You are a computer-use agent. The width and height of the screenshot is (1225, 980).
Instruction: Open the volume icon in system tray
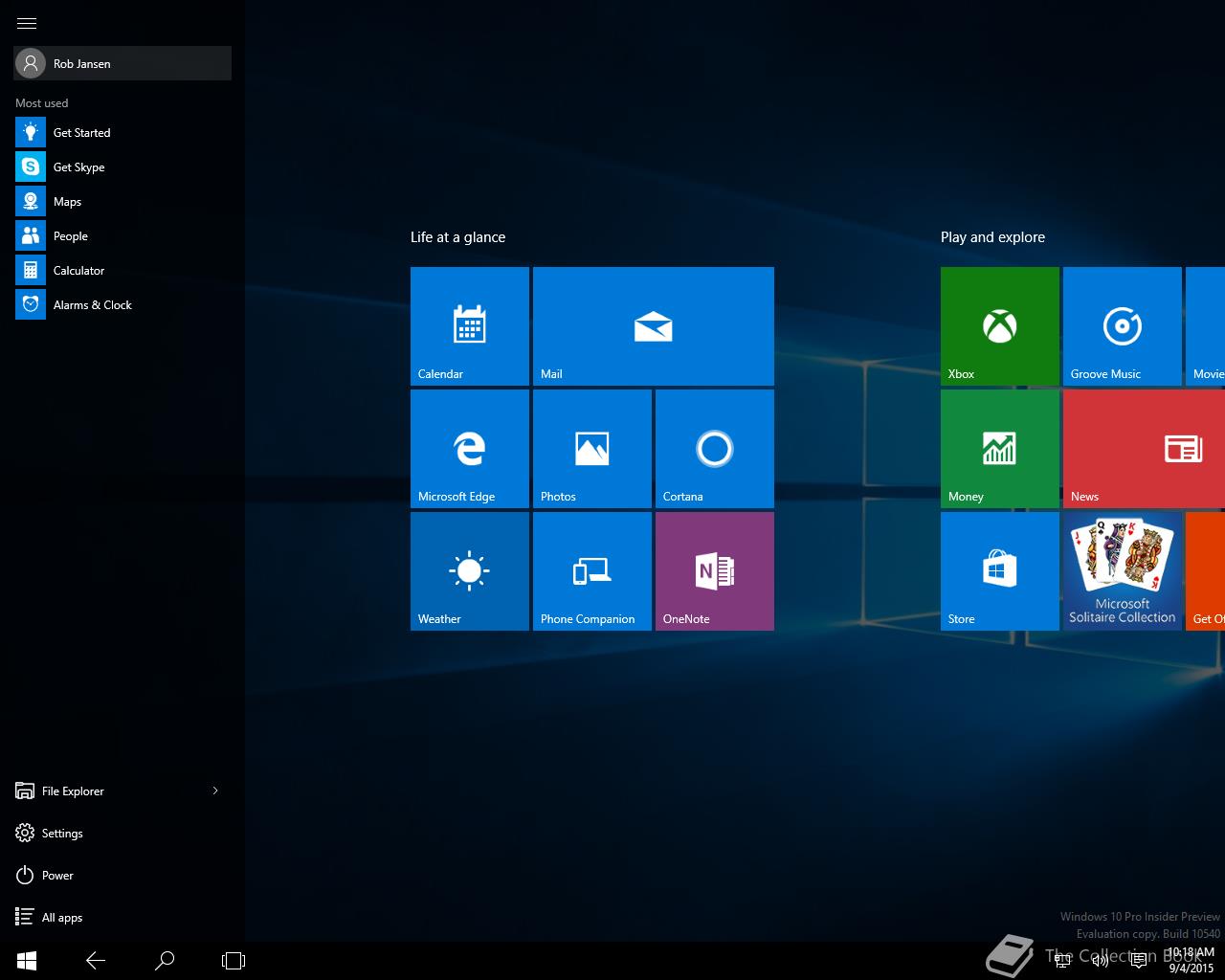1101,961
